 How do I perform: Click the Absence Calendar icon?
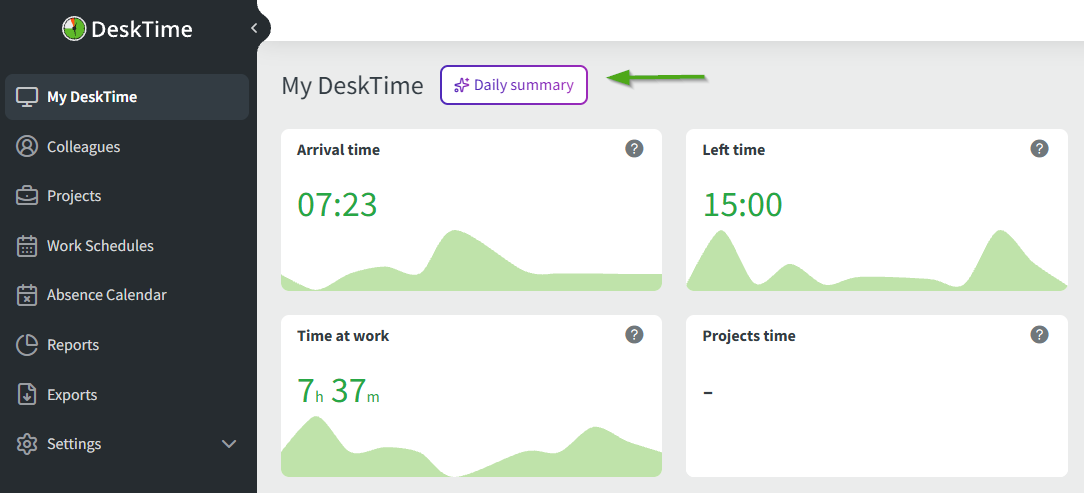pos(28,295)
